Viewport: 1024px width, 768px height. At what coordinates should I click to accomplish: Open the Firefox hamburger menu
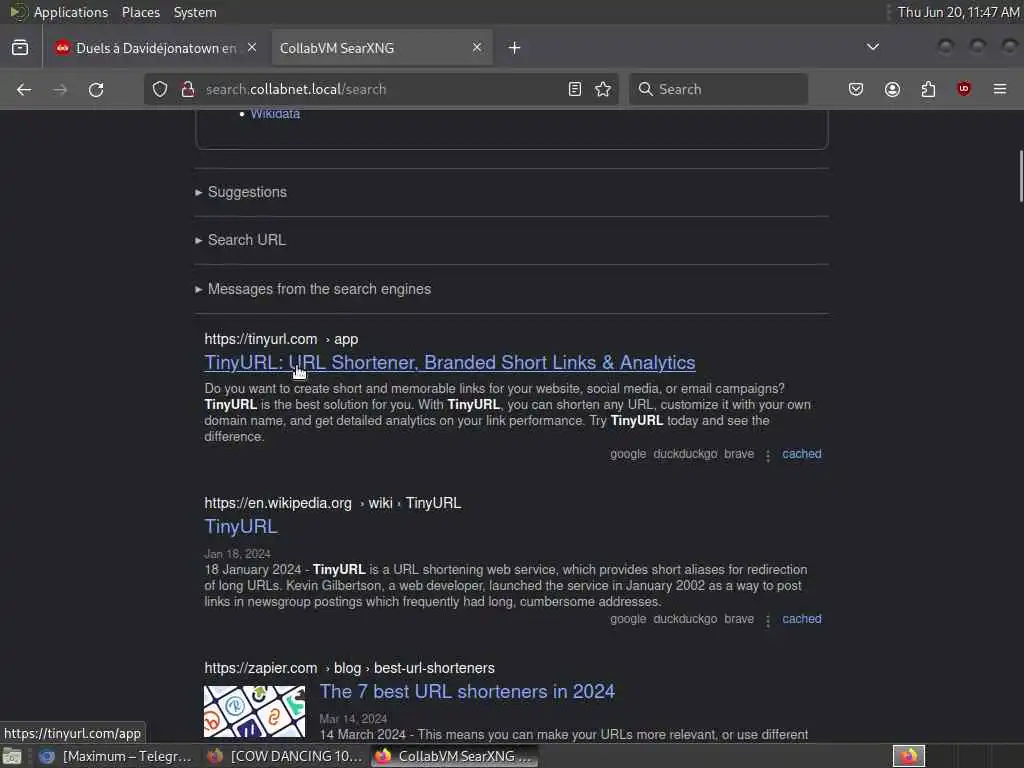[1000, 89]
